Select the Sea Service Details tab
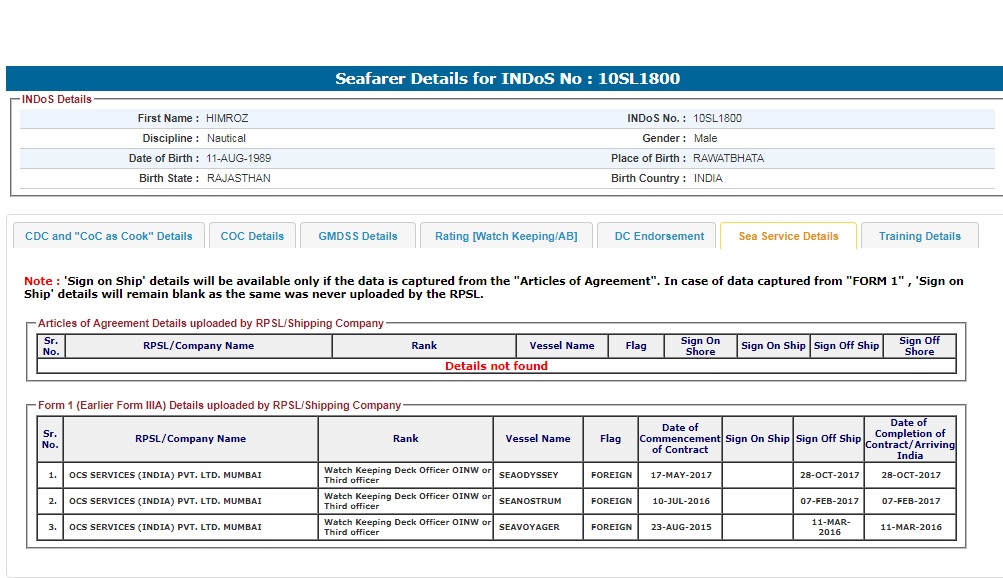This screenshot has height=578, width=1003. pos(788,236)
